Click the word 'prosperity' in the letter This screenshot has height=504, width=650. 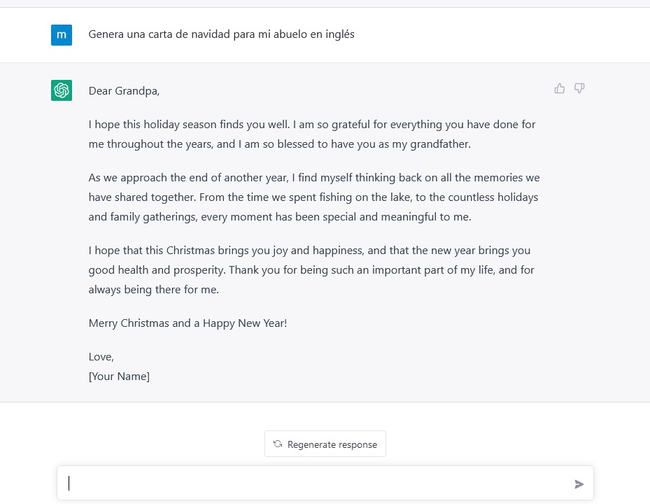(199, 270)
